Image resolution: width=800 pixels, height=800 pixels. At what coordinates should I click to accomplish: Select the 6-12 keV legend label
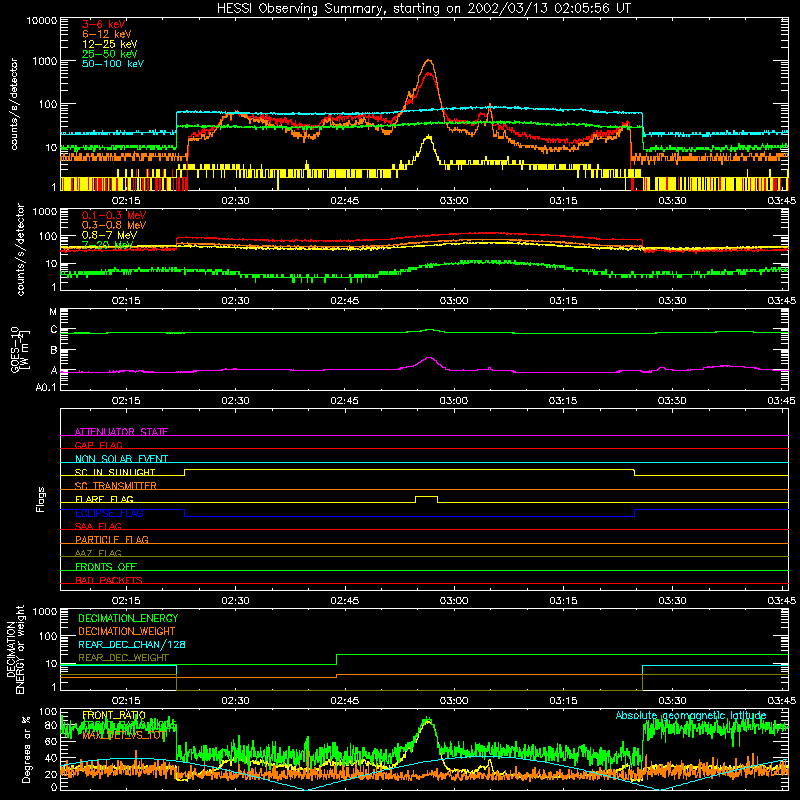(107, 34)
